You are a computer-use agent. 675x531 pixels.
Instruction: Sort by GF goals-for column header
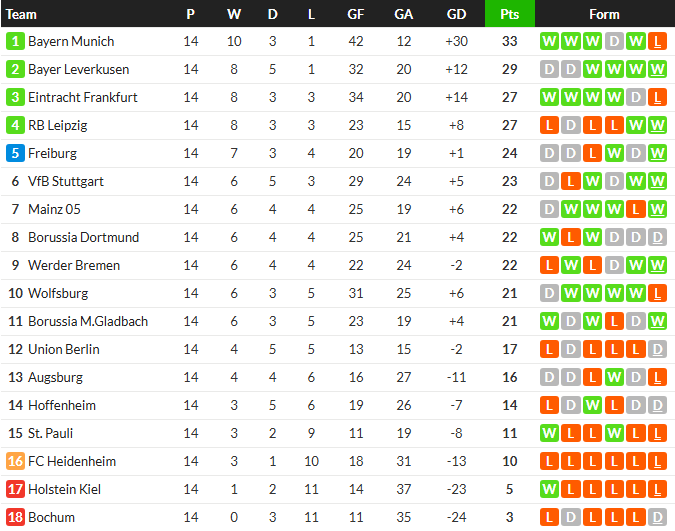click(355, 14)
